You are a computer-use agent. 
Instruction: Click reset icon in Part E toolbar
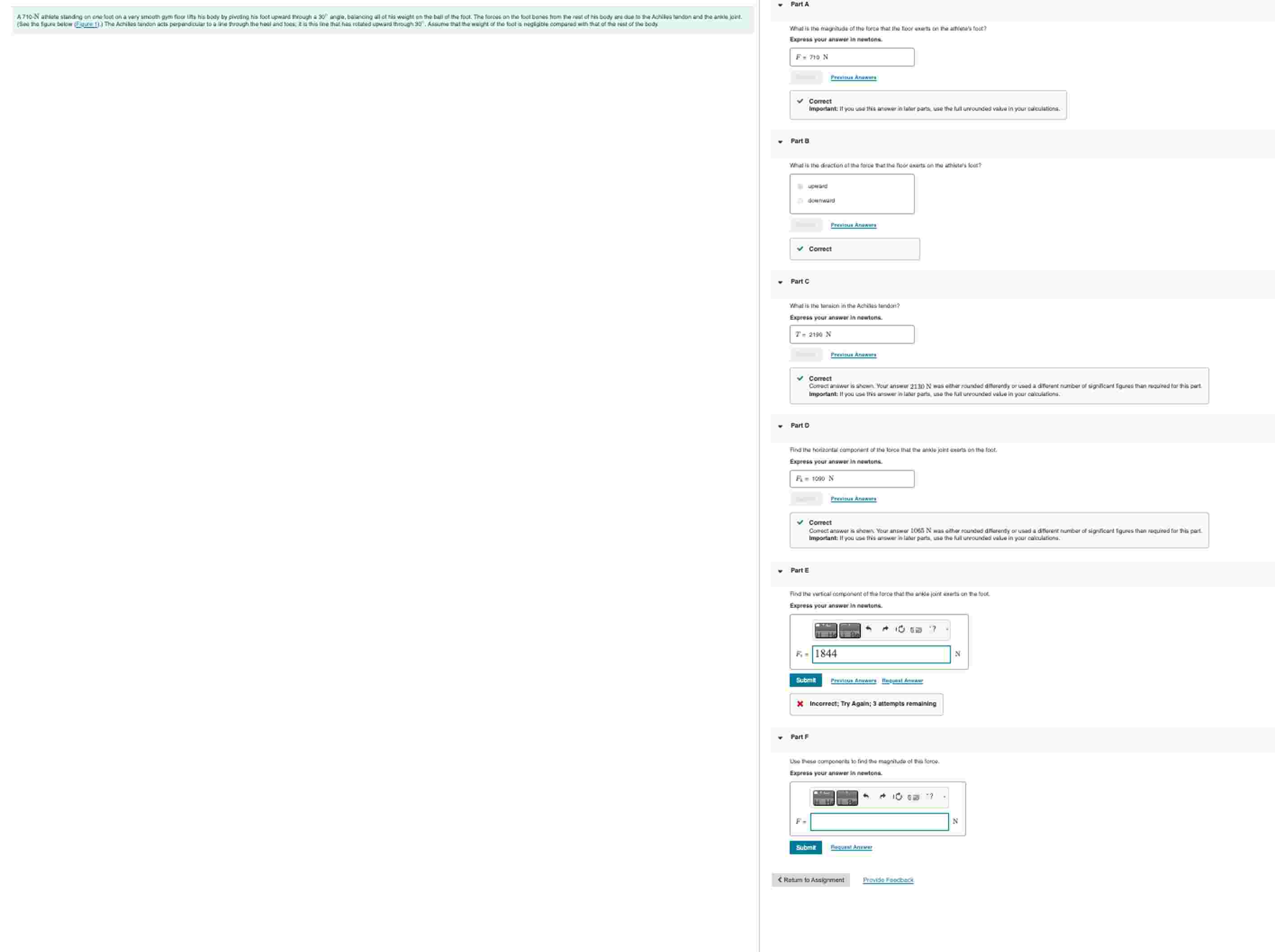click(x=901, y=629)
